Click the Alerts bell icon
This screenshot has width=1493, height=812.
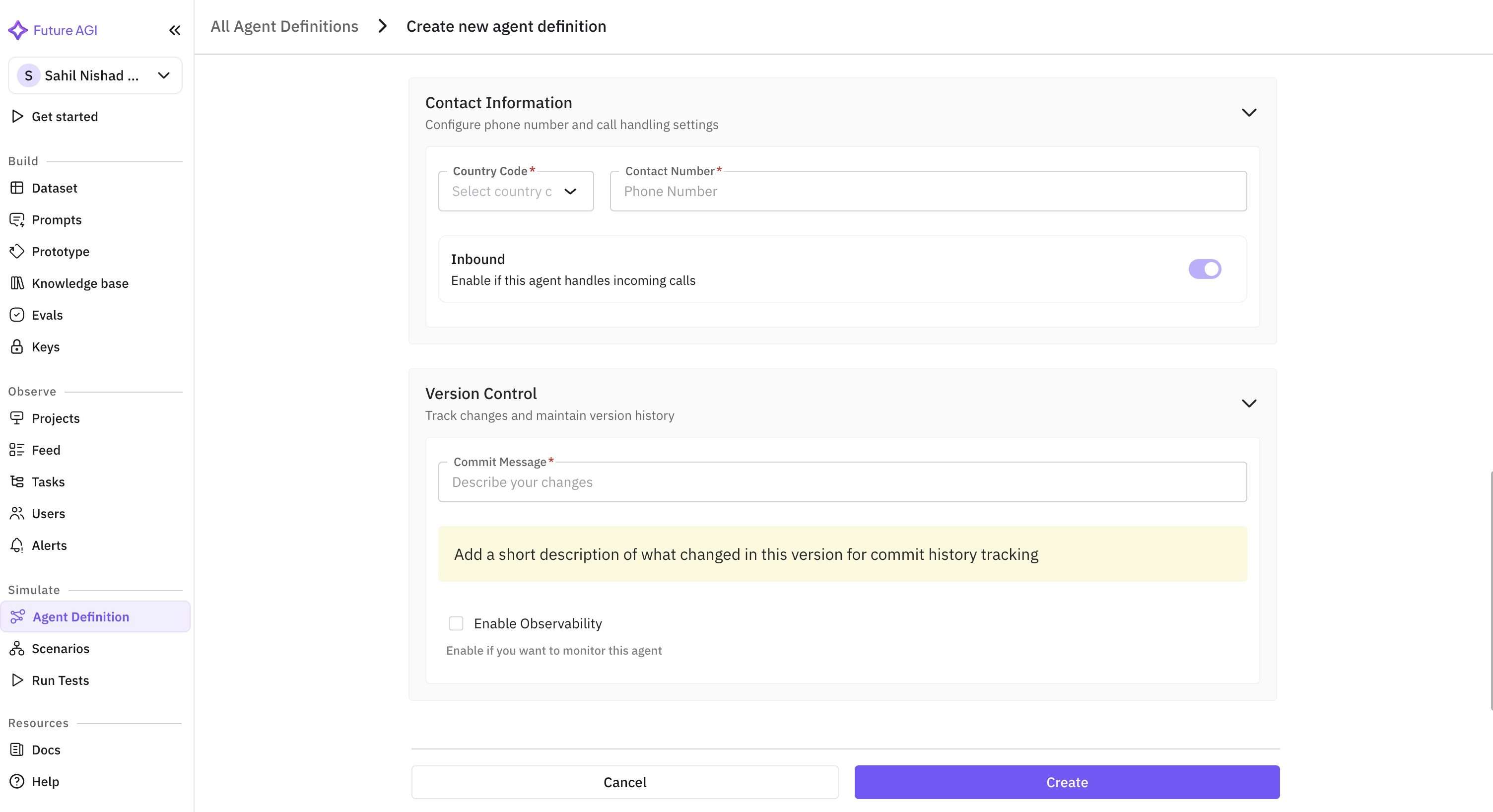17,545
